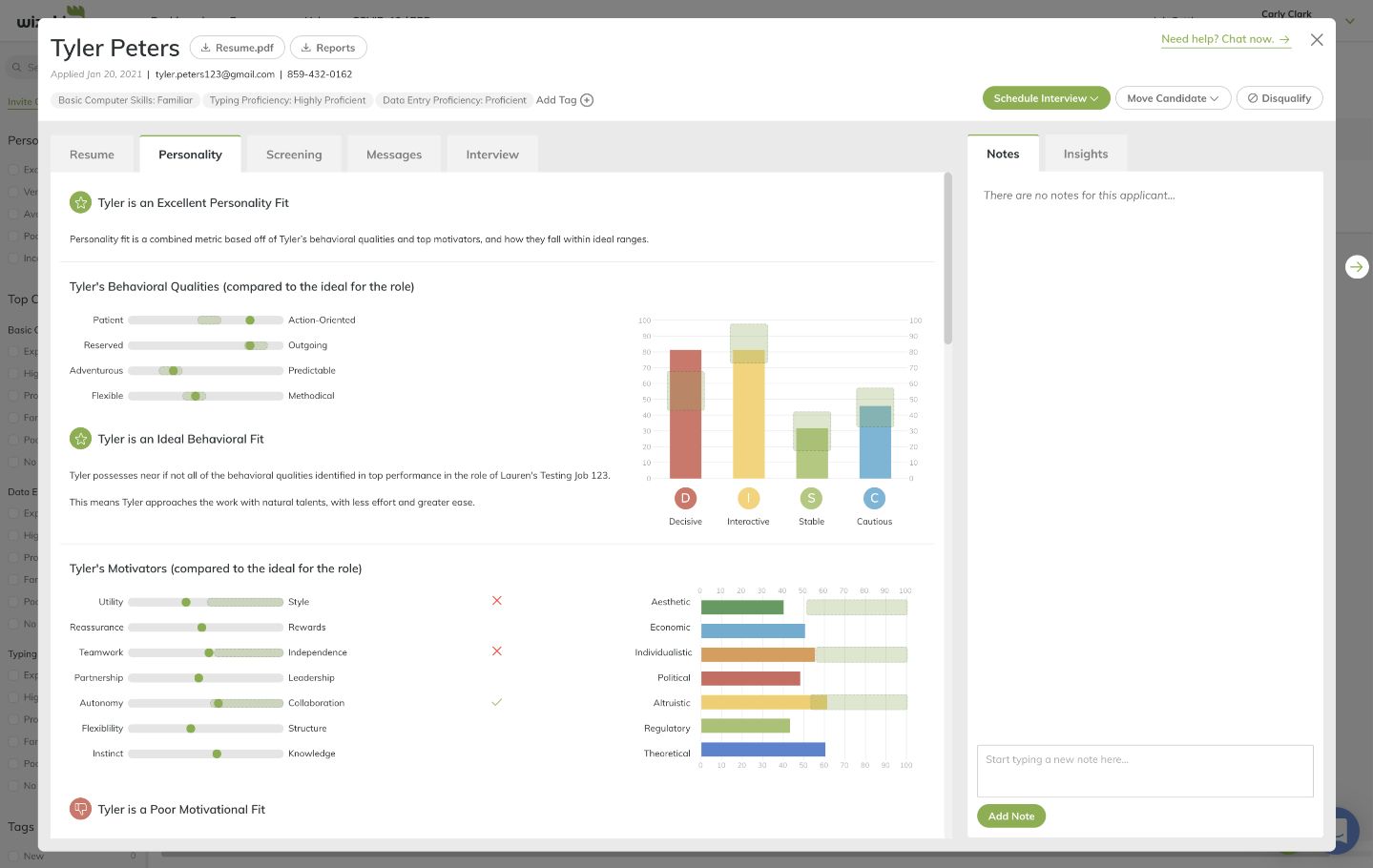The width and height of the screenshot is (1373, 868).
Task: Click the Stable 'S' circle icon
Action: point(811,498)
